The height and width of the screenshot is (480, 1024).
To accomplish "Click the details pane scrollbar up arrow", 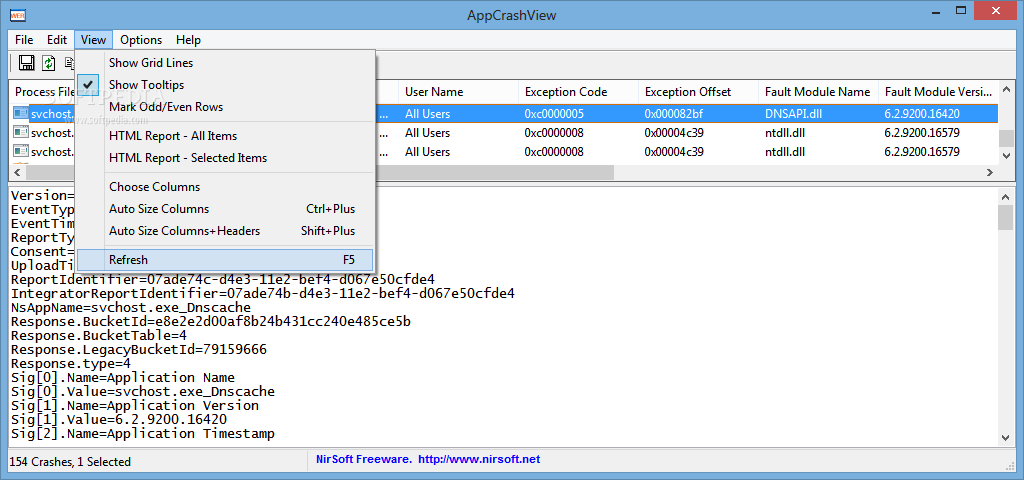I will pyautogui.click(x=1006, y=195).
